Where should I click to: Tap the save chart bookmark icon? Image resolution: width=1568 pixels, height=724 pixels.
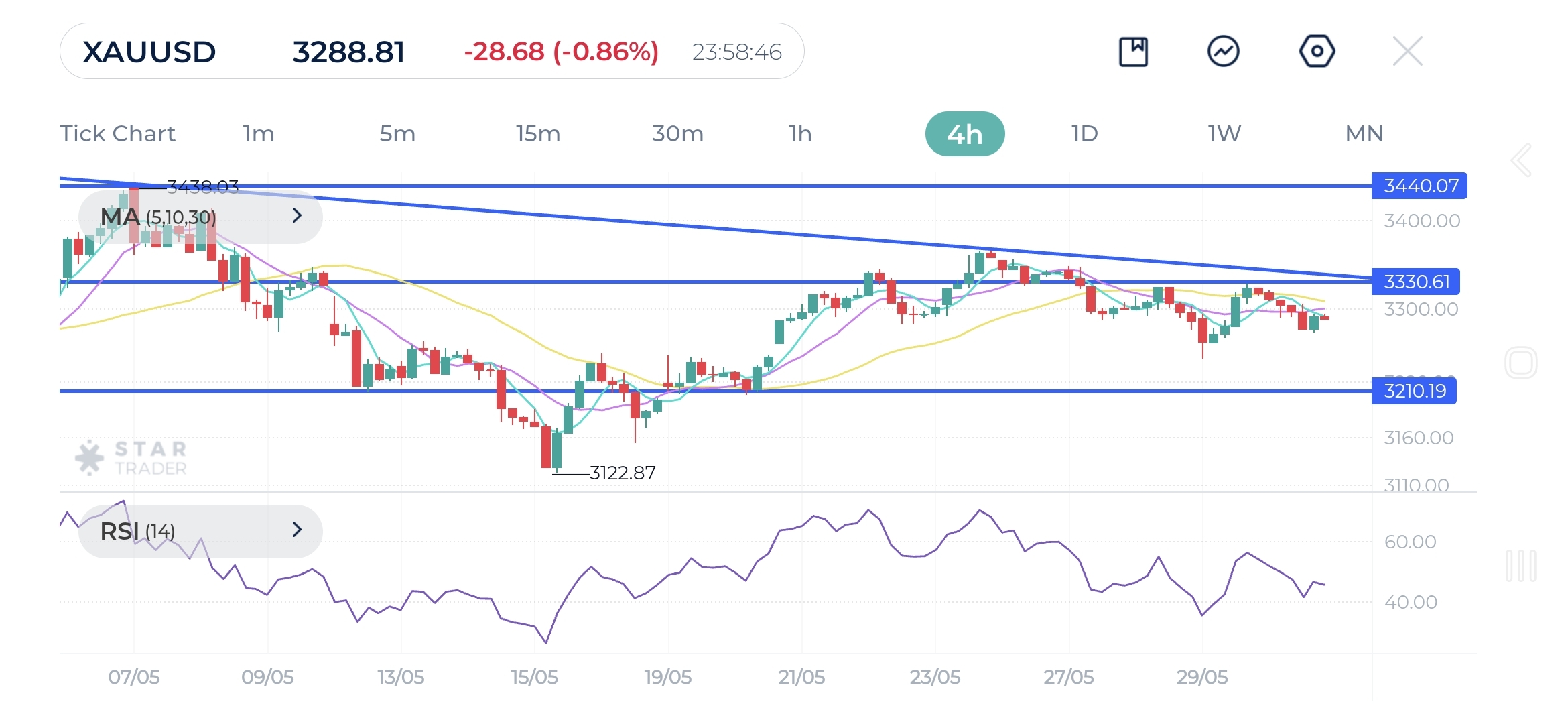[x=1133, y=52]
